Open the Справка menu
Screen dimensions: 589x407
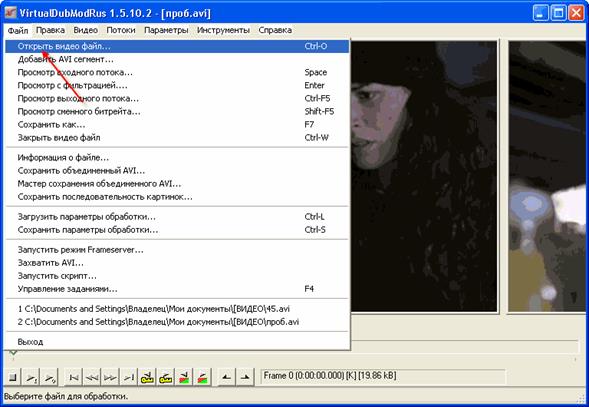click(x=275, y=30)
